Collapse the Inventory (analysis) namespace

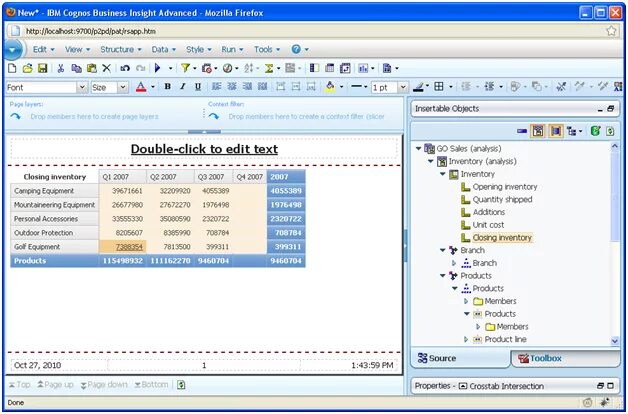tap(431, 161)
